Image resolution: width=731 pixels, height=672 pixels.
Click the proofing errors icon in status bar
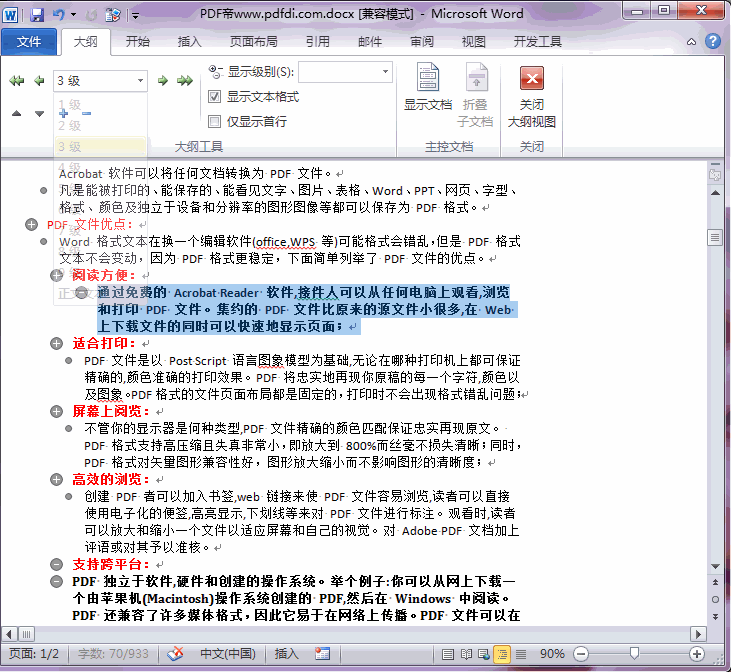[x=175, y=654]
